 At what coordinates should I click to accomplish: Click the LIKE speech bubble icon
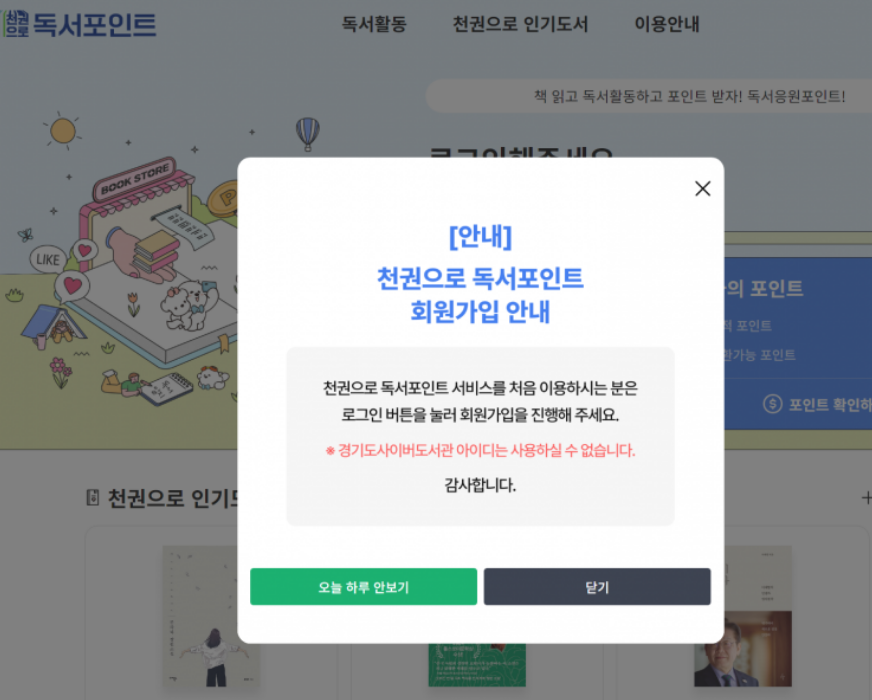pos(48,259)
